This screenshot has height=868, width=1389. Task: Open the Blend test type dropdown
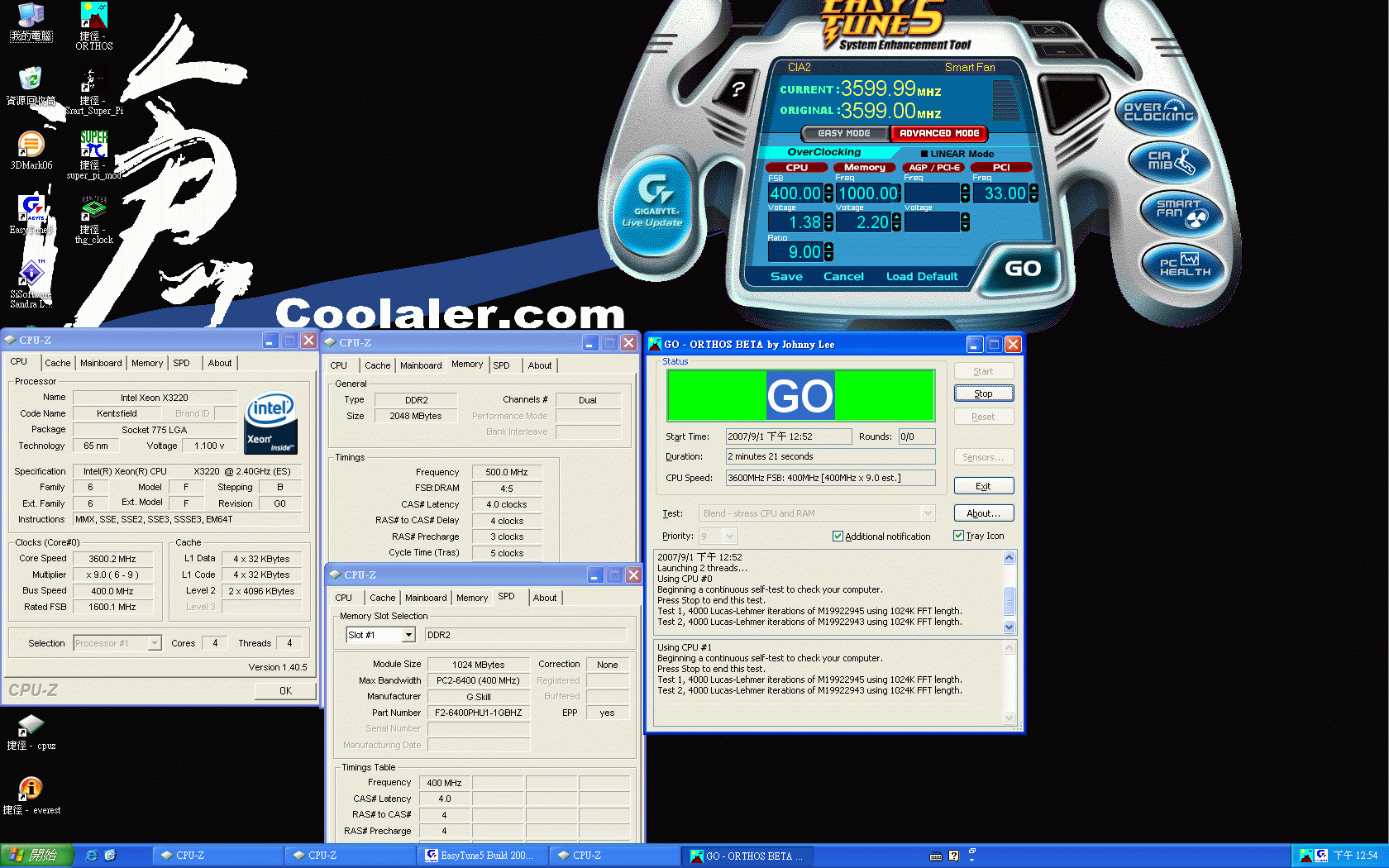pyautogui.click(x=928, y=513)
